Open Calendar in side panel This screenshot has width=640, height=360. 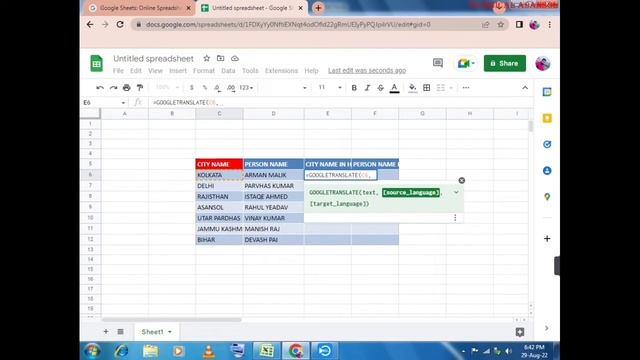click(547, 92)
